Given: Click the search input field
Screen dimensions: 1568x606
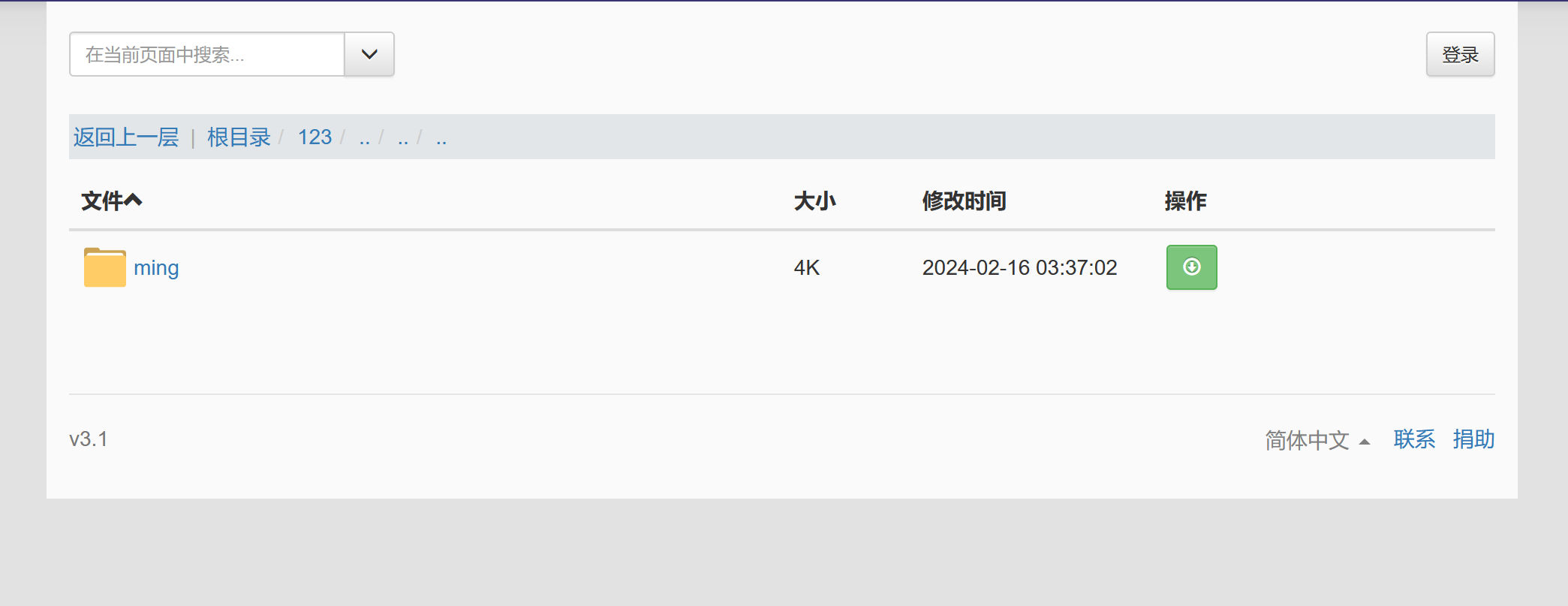Looking at the screenshot, I should [207, 54].
